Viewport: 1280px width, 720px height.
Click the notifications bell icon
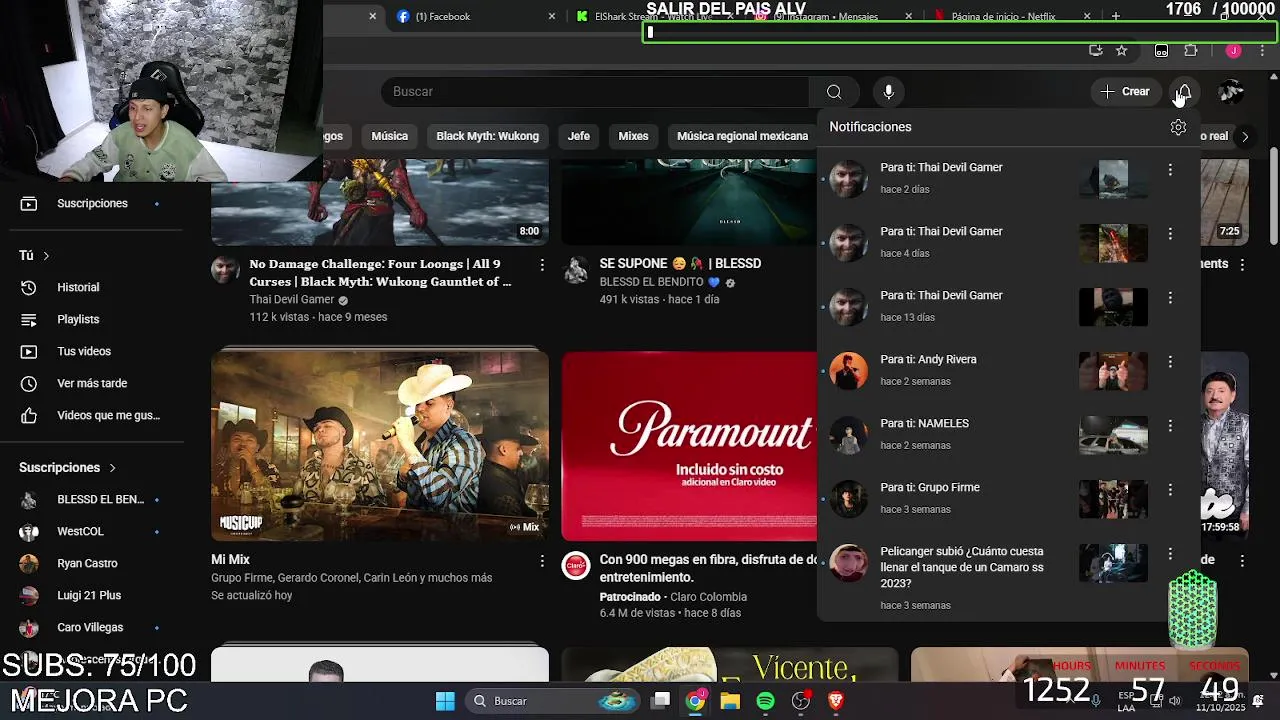tap(1183, 92)
